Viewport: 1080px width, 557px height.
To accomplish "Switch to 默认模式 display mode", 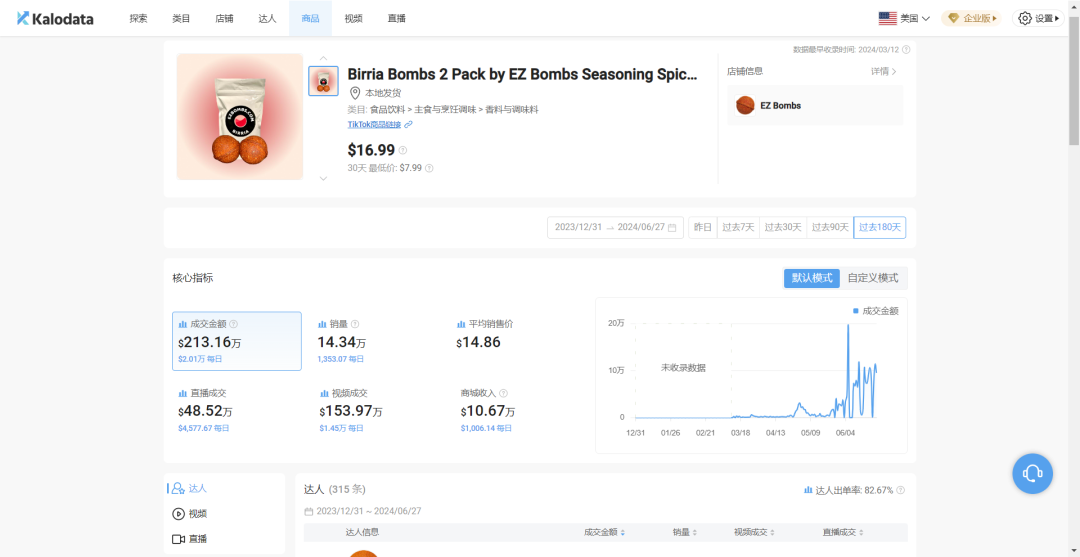I will coord(811,278).
